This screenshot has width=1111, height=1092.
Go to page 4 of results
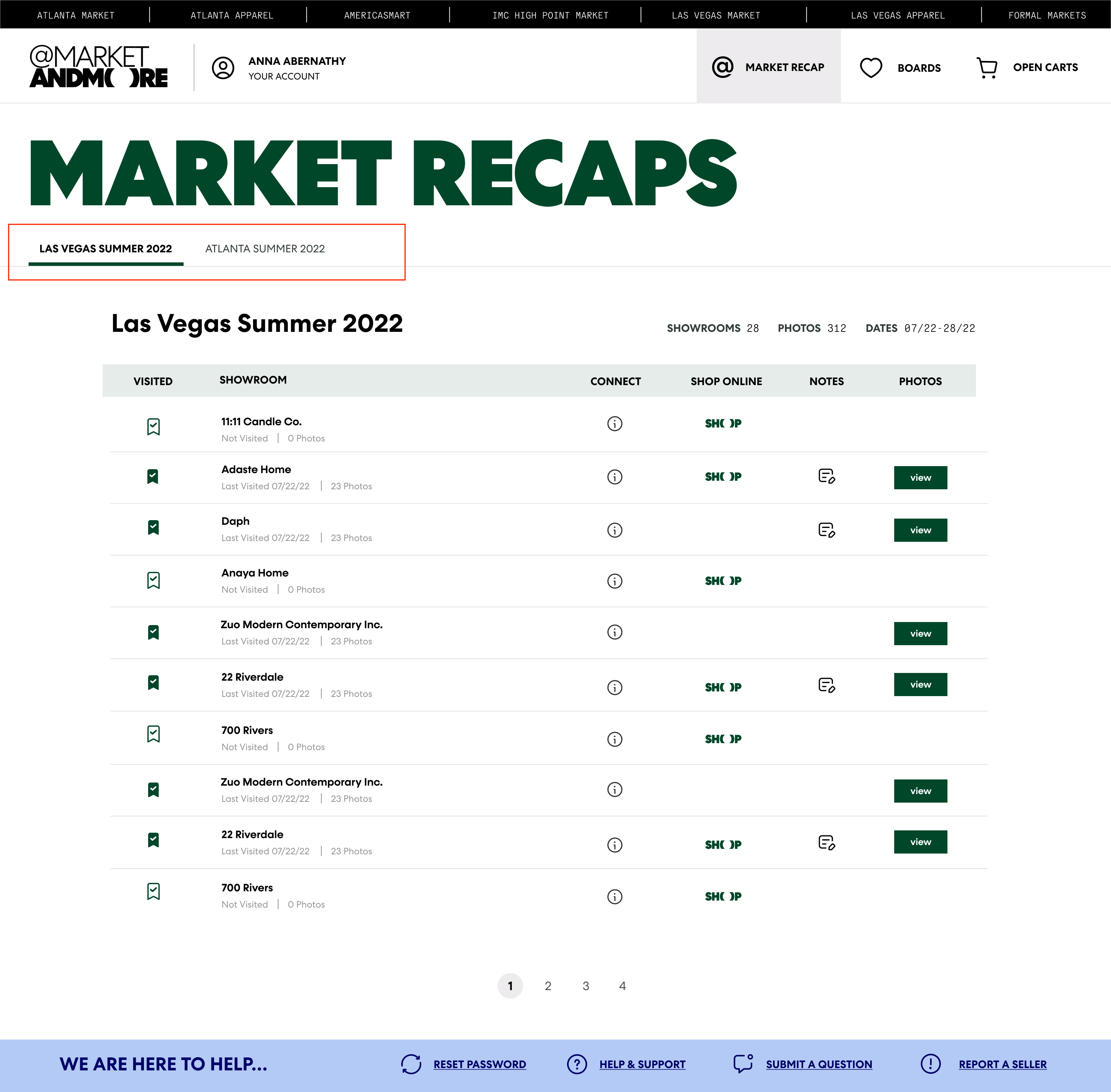click(x=623, y=986)
